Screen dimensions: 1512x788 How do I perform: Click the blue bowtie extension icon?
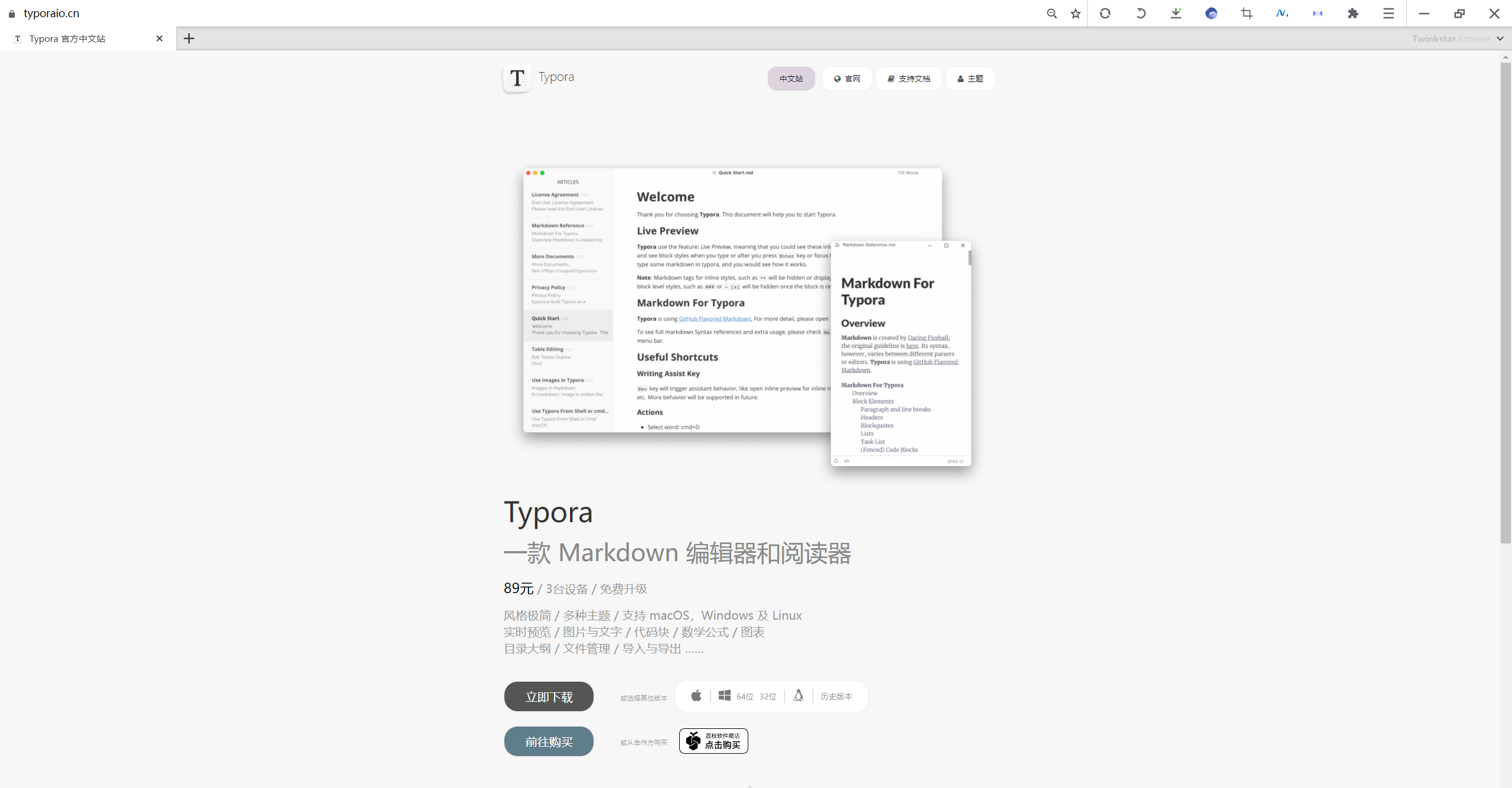click(1318, 13)
